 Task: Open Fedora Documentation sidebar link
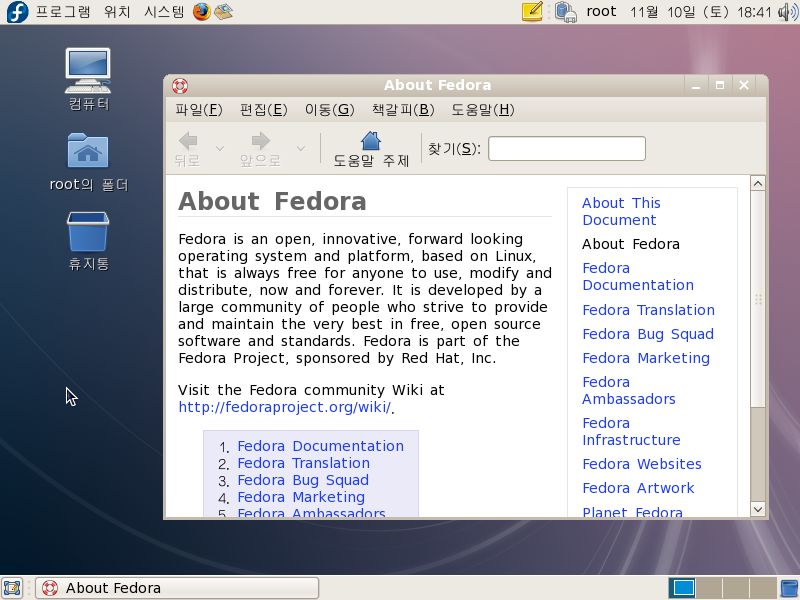click(x=638, y=277)
